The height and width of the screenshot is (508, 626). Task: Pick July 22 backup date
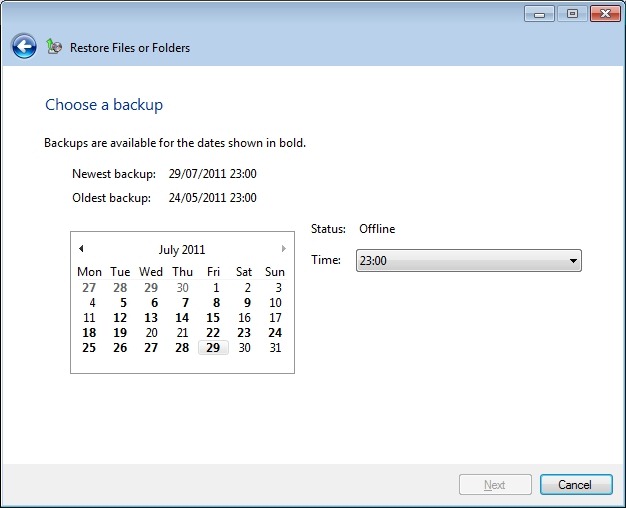coord(213,333)
